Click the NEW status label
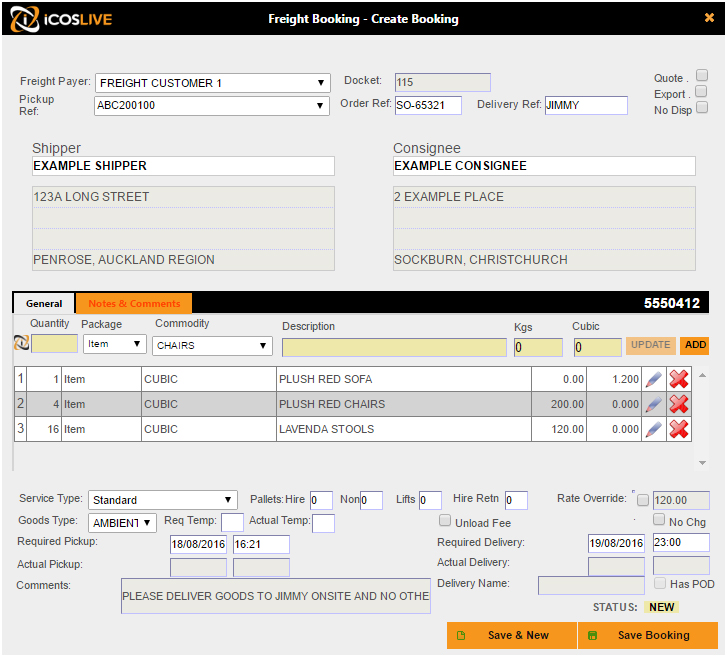The image size is (727, 657). coord(661,607)
